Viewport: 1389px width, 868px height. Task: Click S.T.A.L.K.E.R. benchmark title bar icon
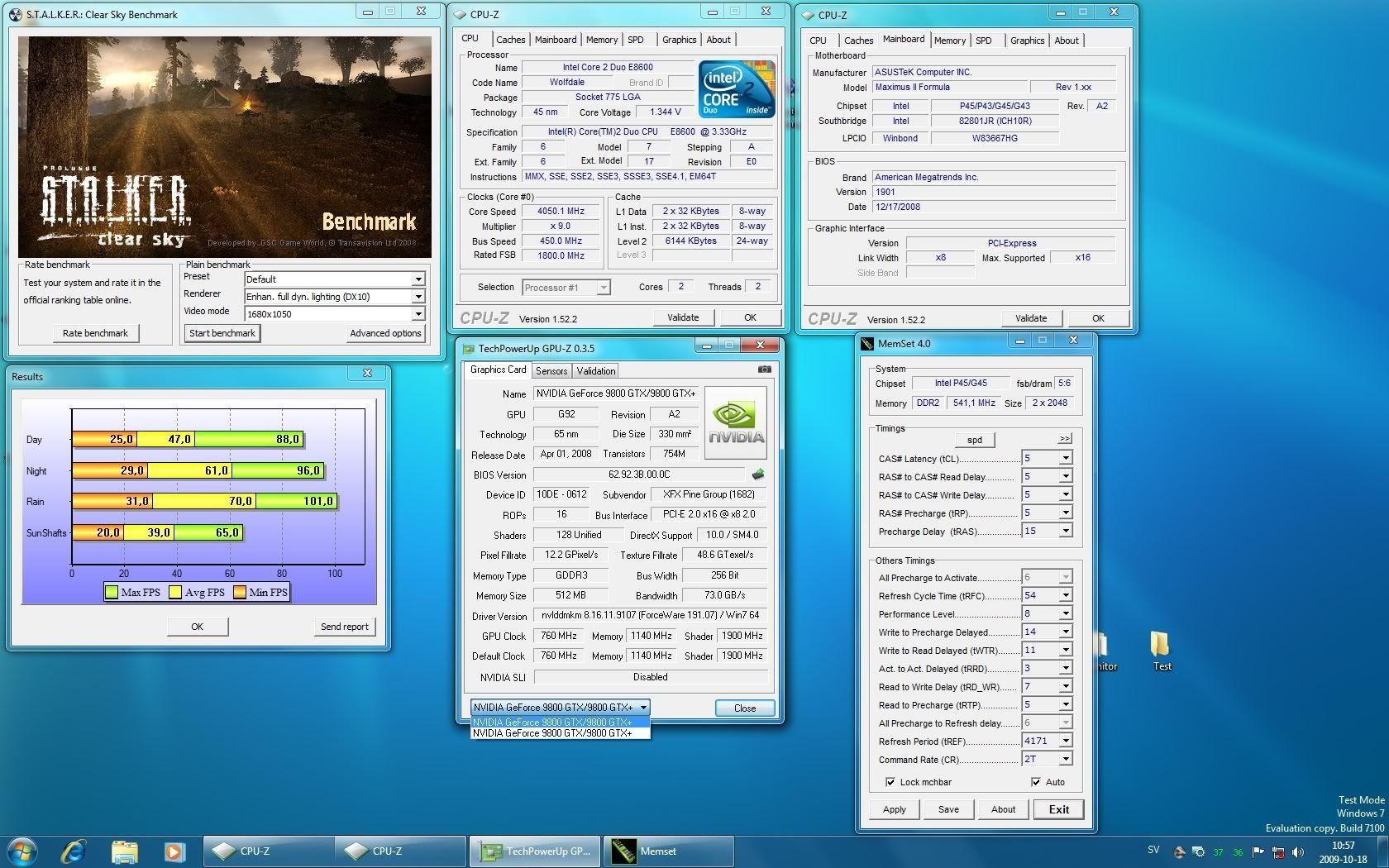click(16, 14)
